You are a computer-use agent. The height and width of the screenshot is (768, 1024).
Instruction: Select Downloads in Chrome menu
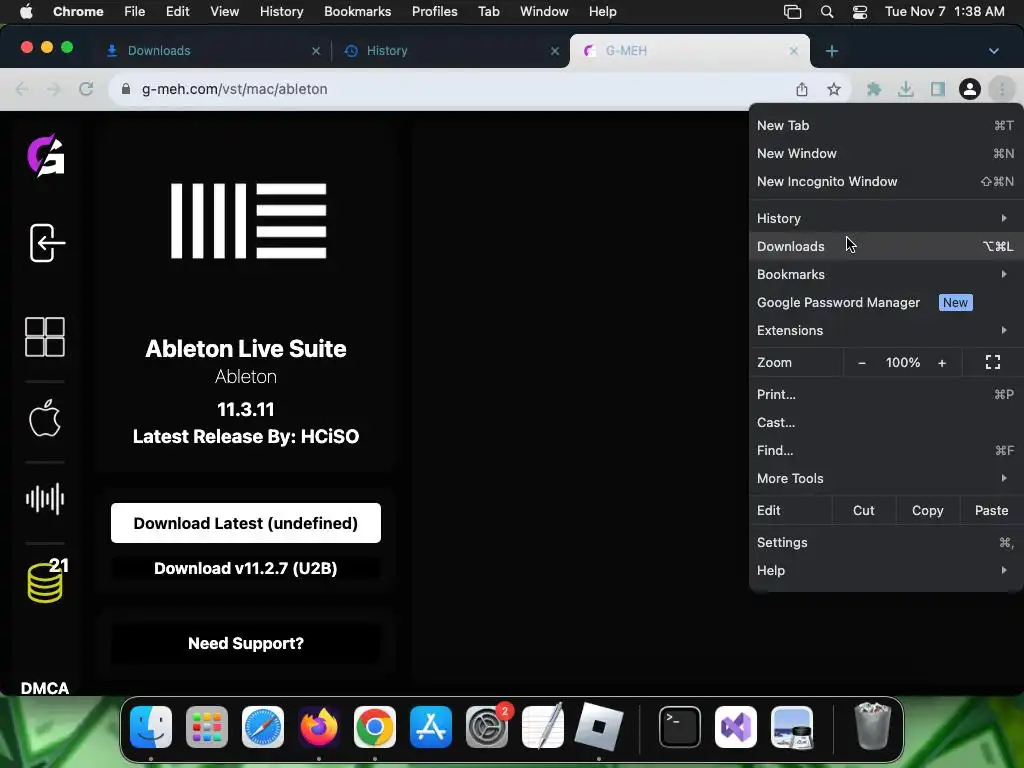coord(886,246)
